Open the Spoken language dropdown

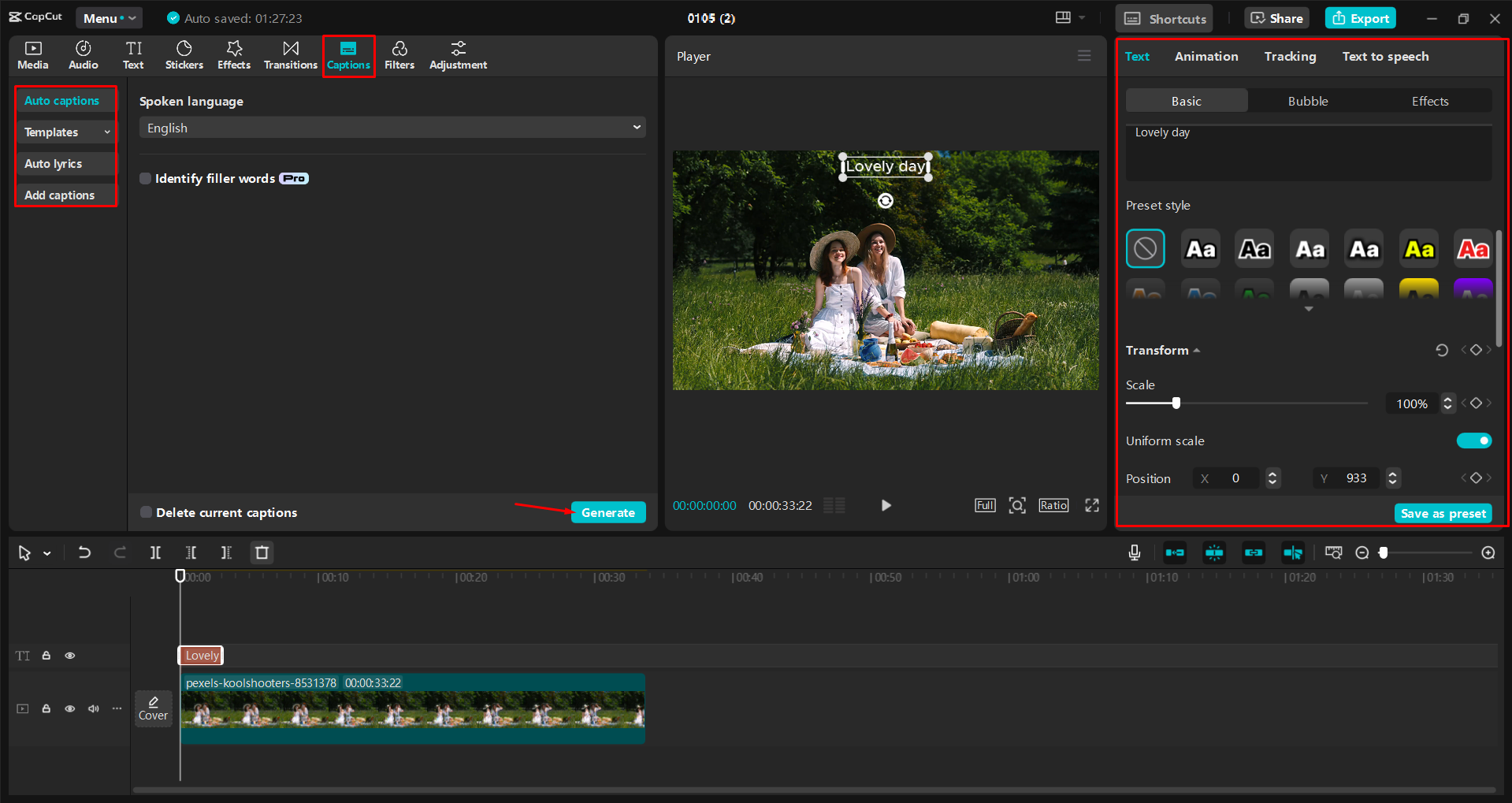392,127
